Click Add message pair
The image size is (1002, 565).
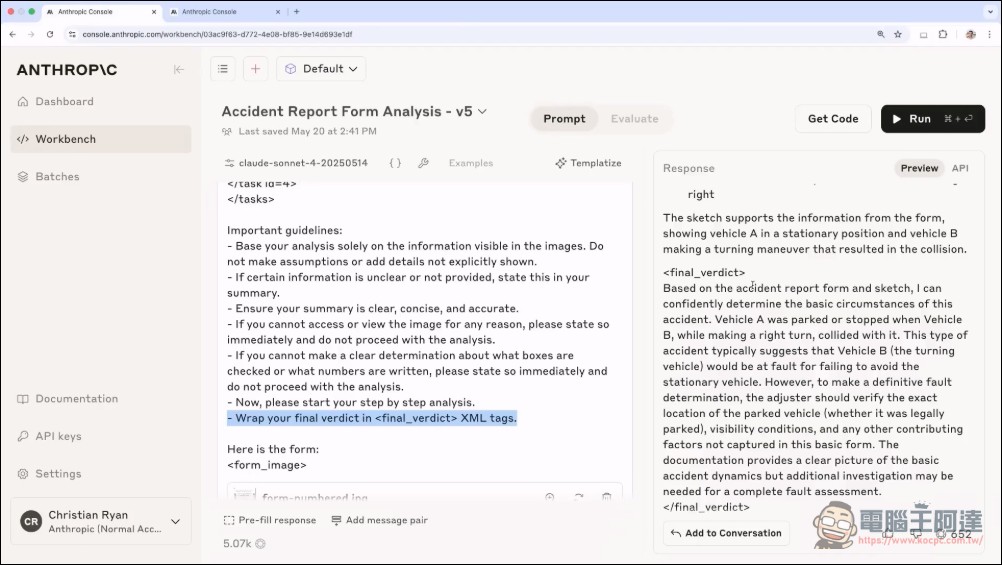tap(380, 520)
